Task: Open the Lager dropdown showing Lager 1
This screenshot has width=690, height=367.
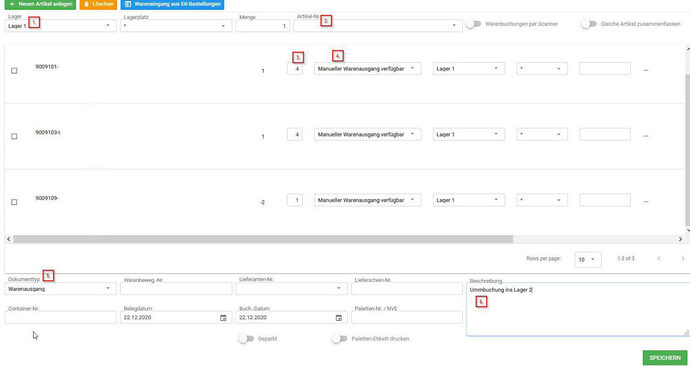Action: pyautogui.click(x=61, y=26)
